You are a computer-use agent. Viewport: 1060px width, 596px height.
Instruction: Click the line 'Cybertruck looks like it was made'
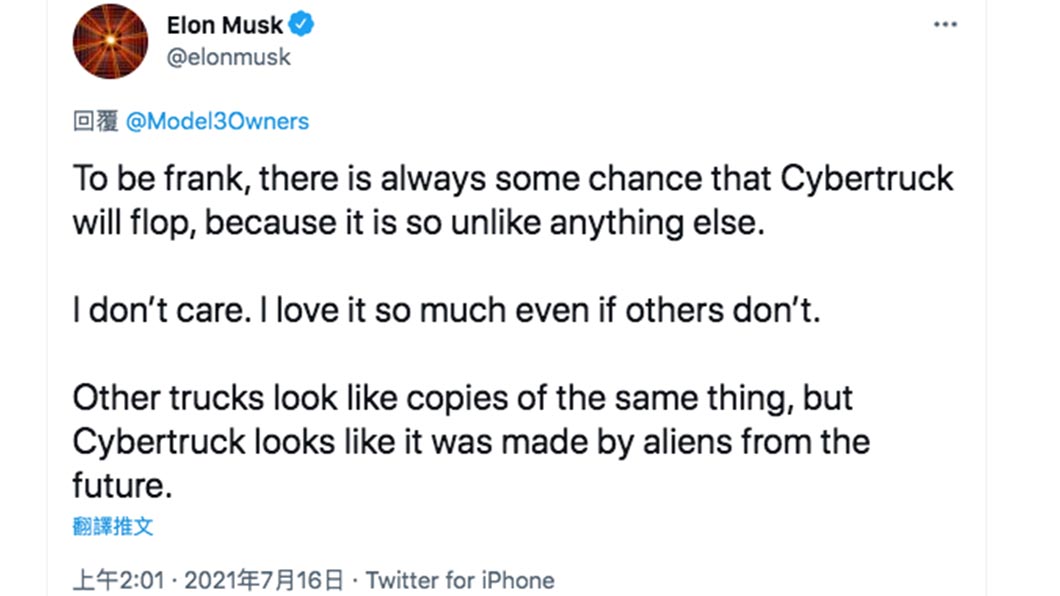[471, 443]
